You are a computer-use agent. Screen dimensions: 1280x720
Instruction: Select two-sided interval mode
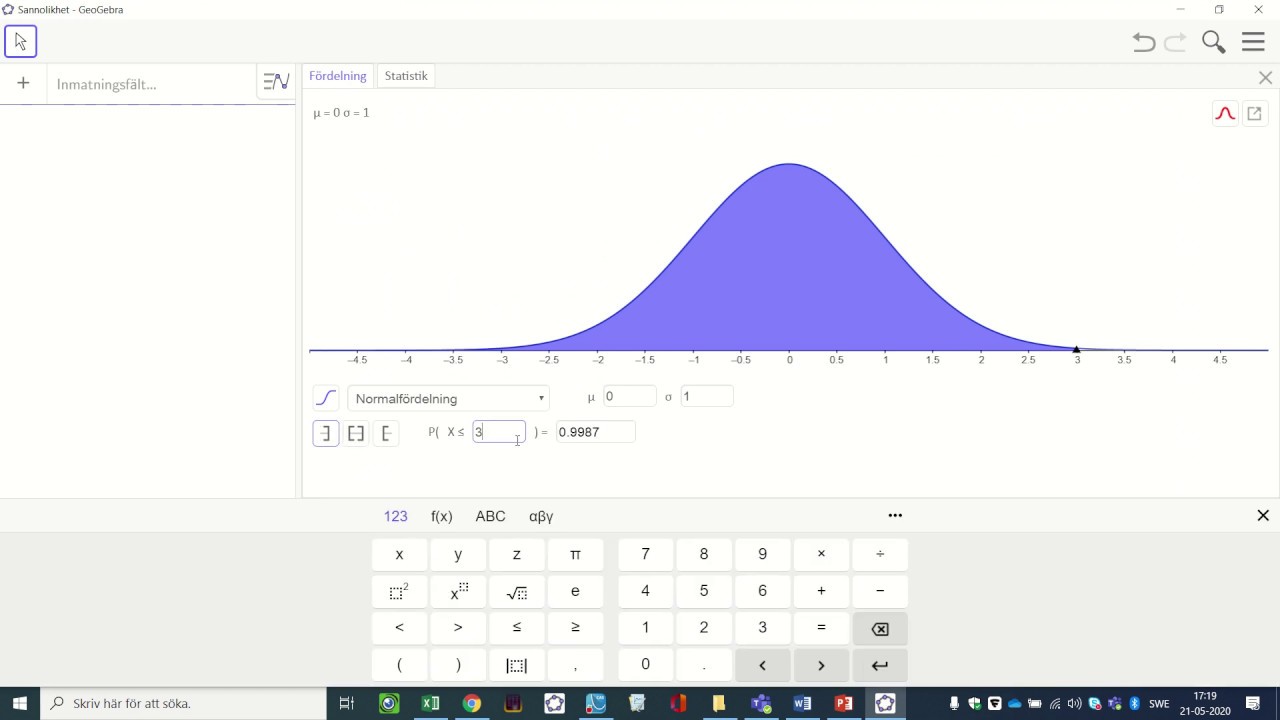click(x=356, y=433)
